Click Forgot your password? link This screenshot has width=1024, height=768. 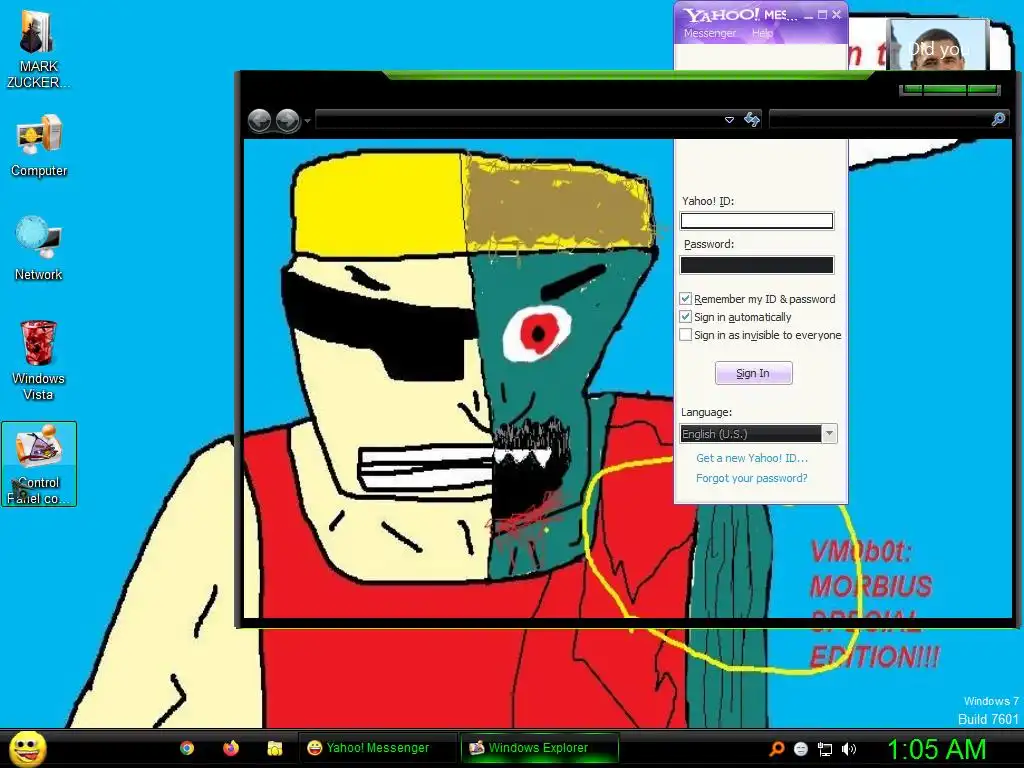pyautogui.click(x=752, y=478)
